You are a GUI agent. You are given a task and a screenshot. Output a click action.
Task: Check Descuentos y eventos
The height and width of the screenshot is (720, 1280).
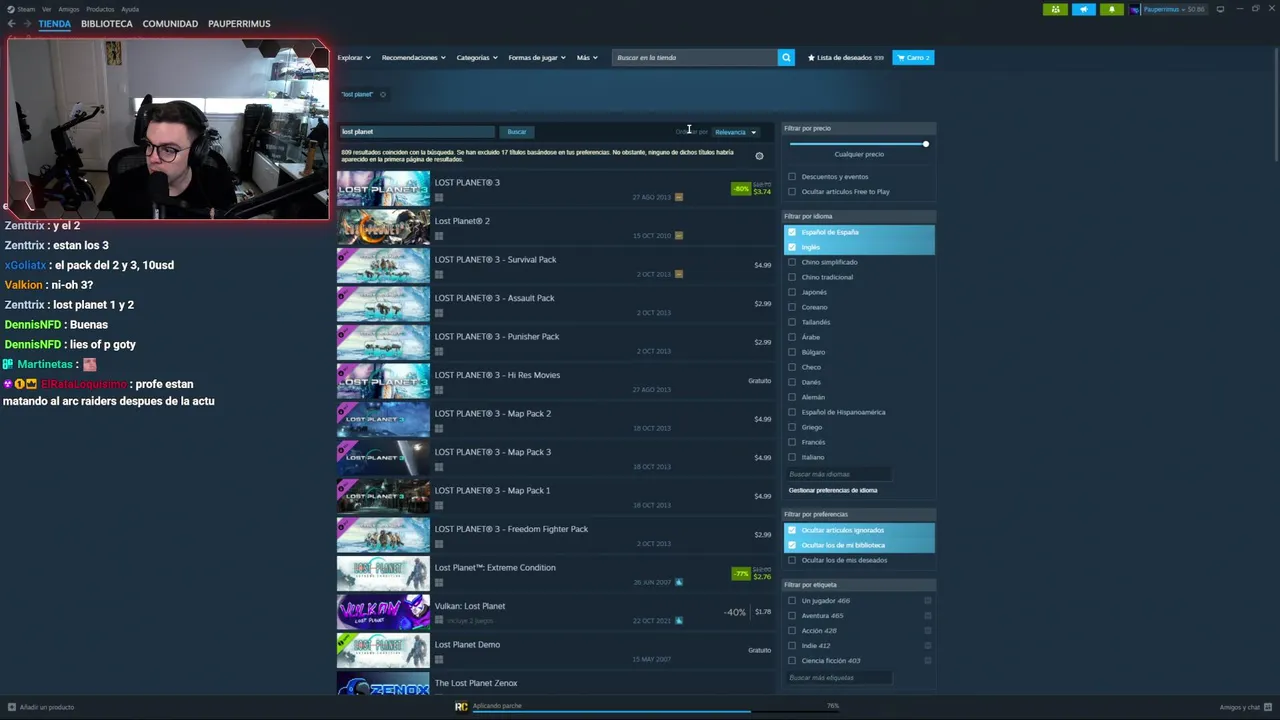coord(792,177)
